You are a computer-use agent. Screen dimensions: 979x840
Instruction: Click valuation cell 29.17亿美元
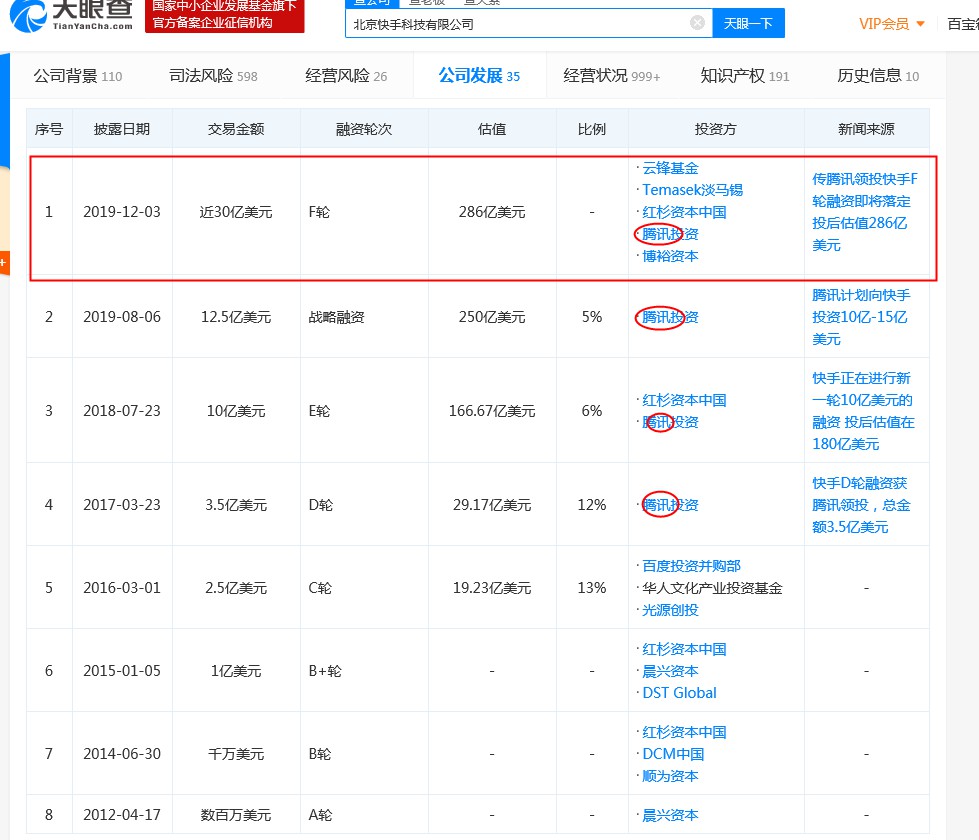(x=492, y=505)
